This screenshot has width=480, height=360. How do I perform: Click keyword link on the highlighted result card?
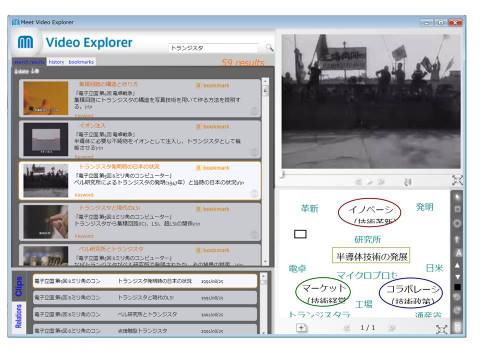click(x=84, y=195)
